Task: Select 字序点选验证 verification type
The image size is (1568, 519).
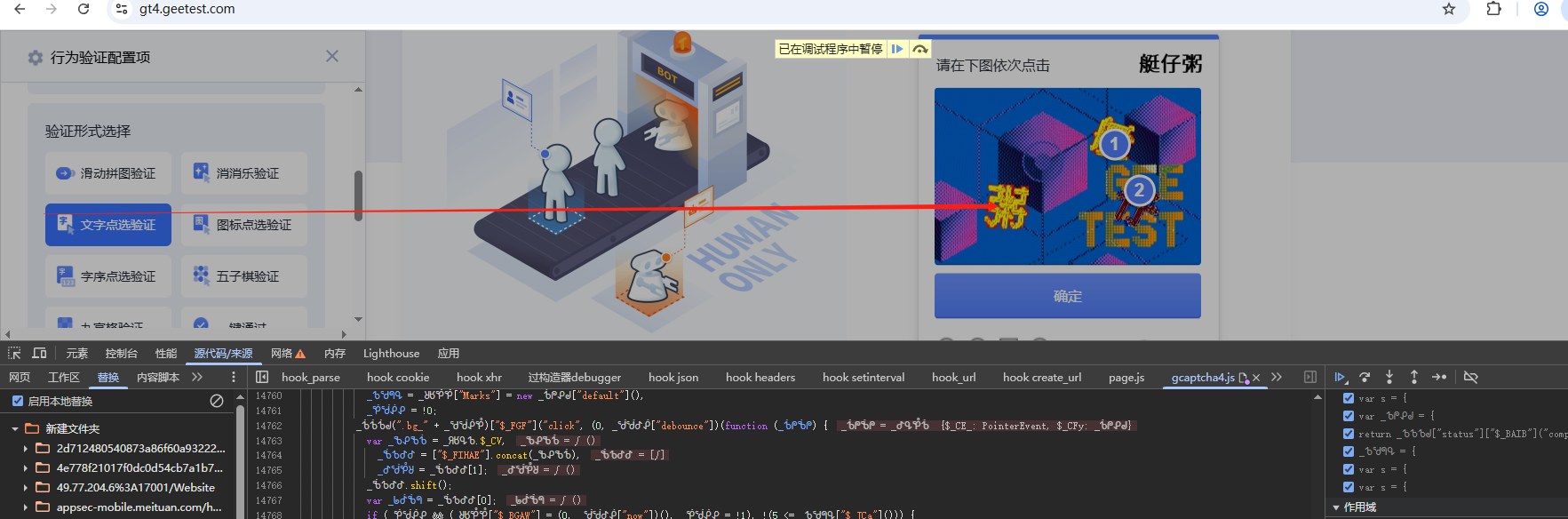Action: (108, 276)
